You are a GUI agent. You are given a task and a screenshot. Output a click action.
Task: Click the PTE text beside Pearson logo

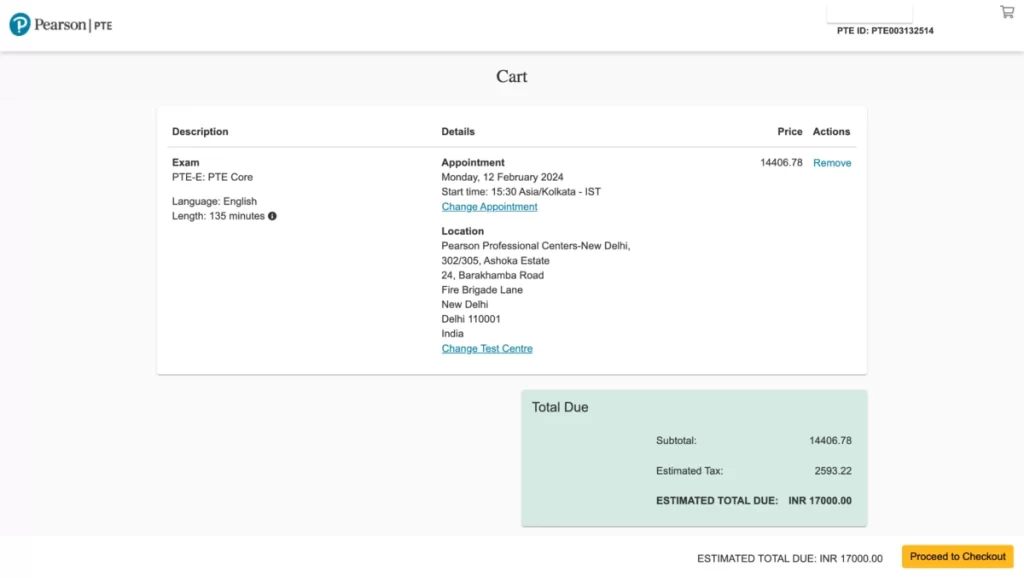click(x=103, y=26)
